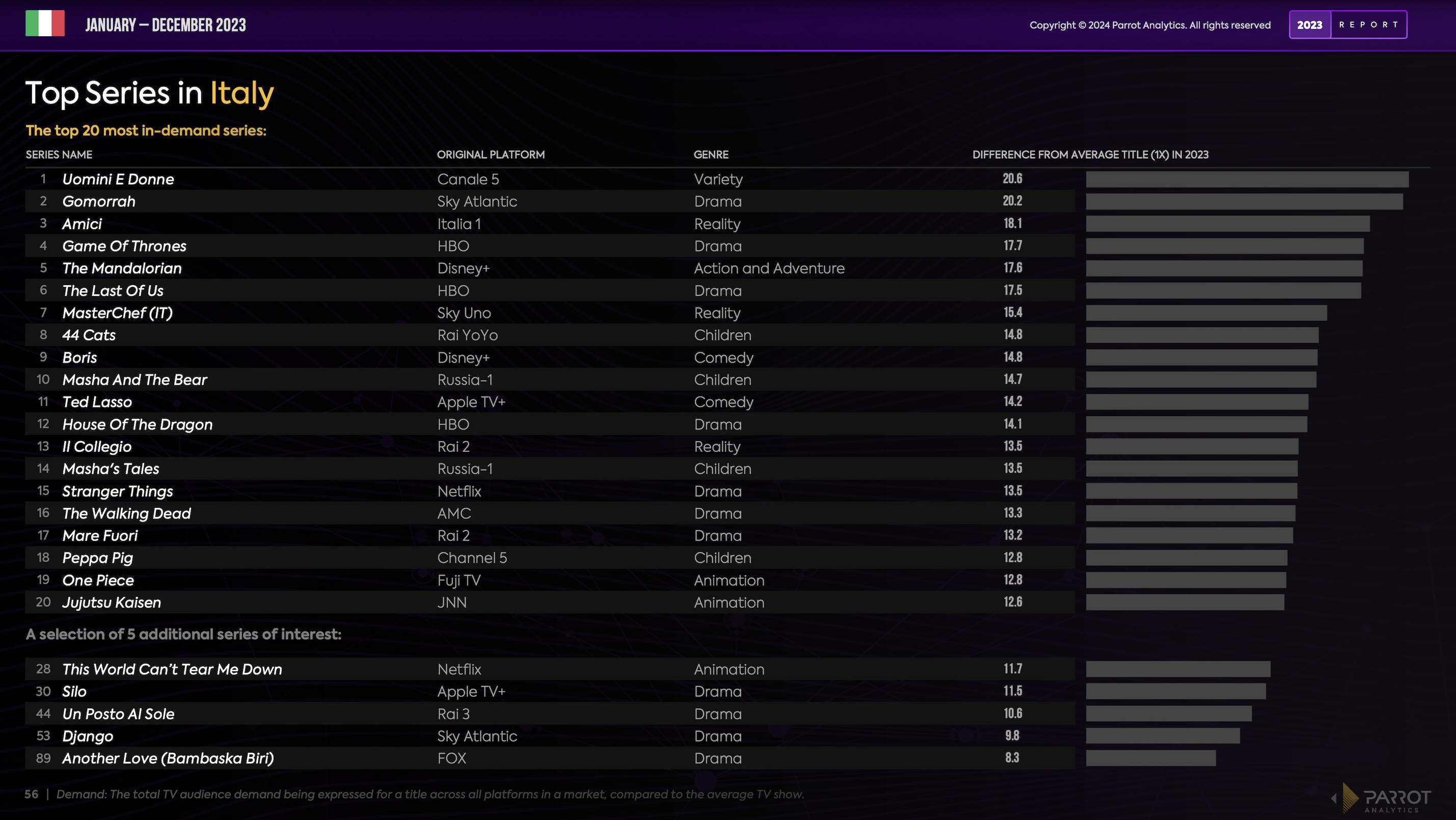Select the series 'Un Posto Al Sole'

(x=118, y=714)
